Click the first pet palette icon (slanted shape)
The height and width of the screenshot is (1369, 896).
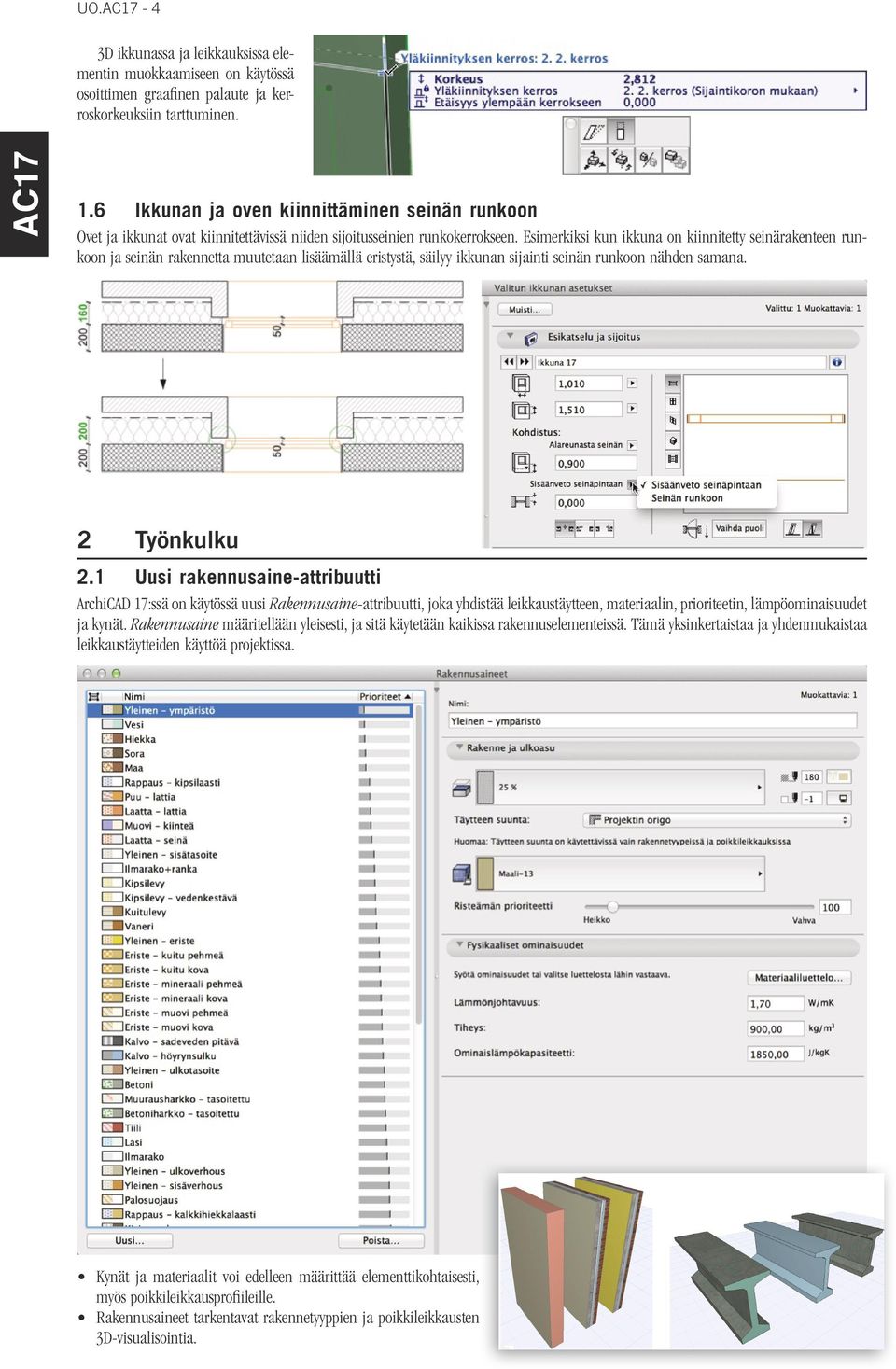595,133
